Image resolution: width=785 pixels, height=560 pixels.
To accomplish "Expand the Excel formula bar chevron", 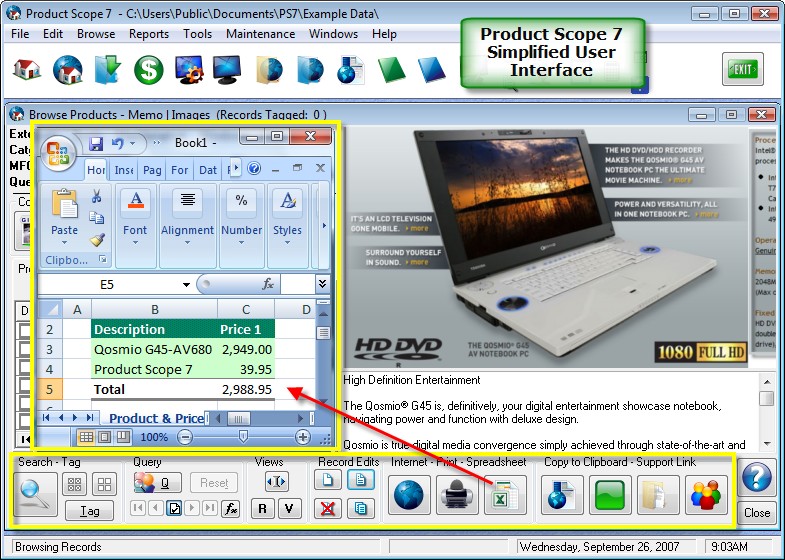I will pyautogui.click(x=322, y=284).
